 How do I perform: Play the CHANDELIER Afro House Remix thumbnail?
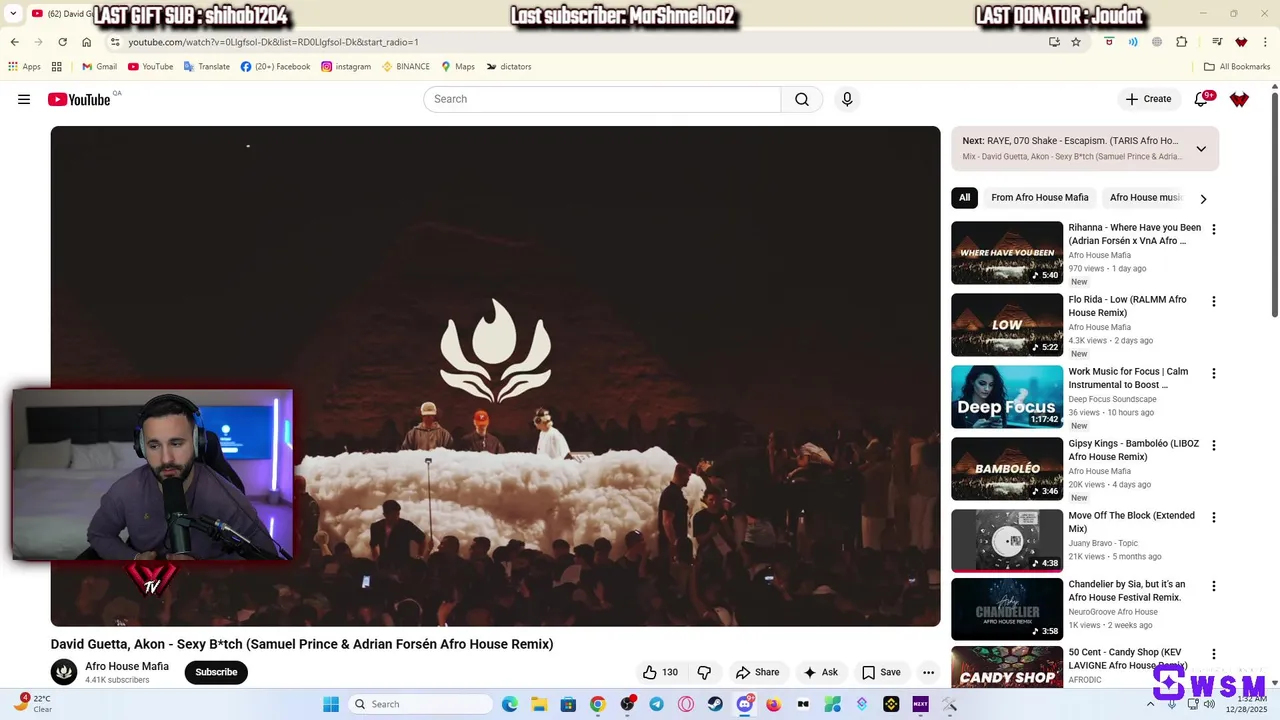tap(1007, 609)
